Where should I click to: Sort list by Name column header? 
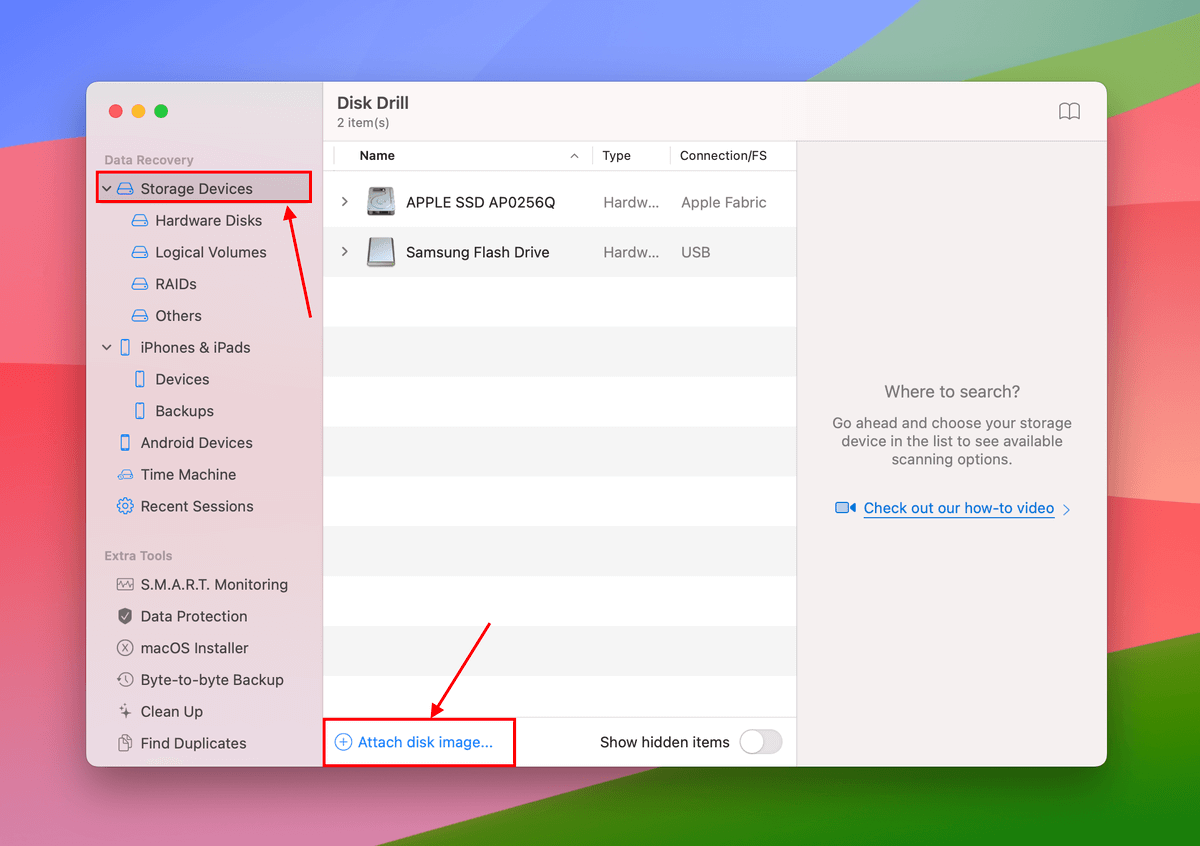[x=377, y=156]
